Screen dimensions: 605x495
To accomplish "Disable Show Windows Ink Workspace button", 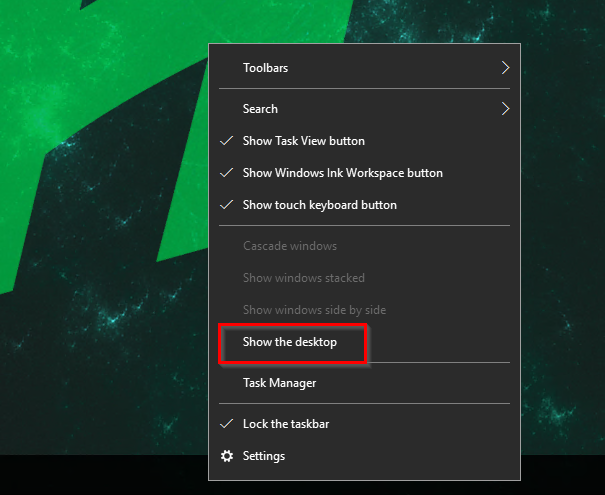I will click(x=342, y=173).
